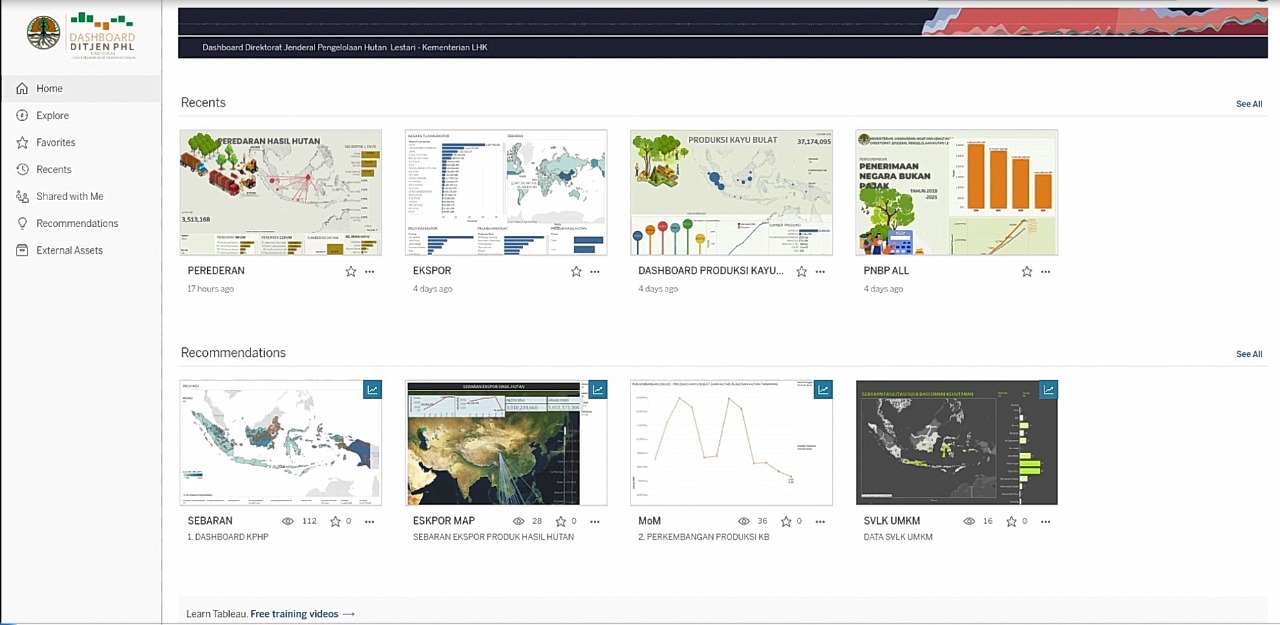Screen dimensions: 1280x625
Task: Toggle favorite star for ESKPOR MAP
Action: (x=561, y=521)
